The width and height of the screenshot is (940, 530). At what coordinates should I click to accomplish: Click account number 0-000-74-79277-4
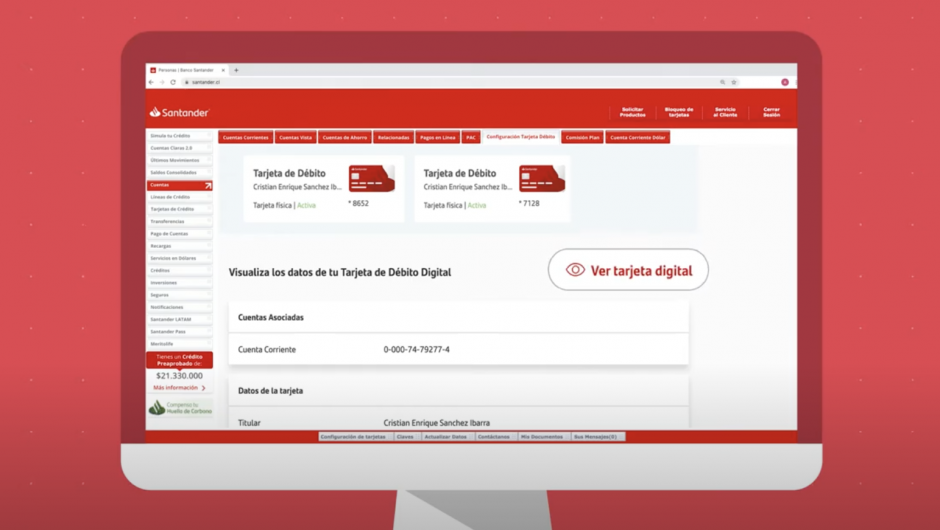pos(417,350)
